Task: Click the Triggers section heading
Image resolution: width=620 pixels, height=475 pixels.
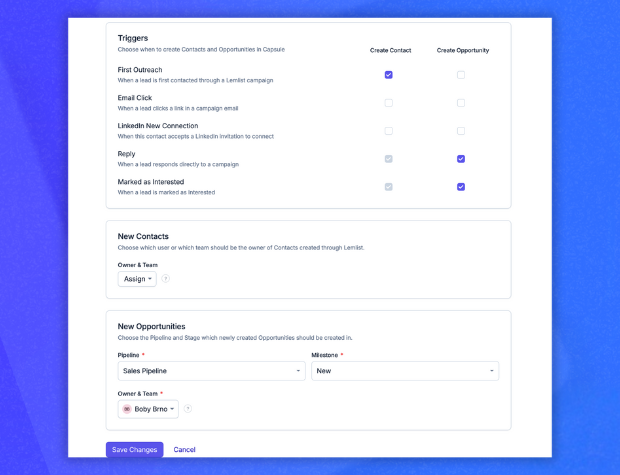Action: click(133, 38)
